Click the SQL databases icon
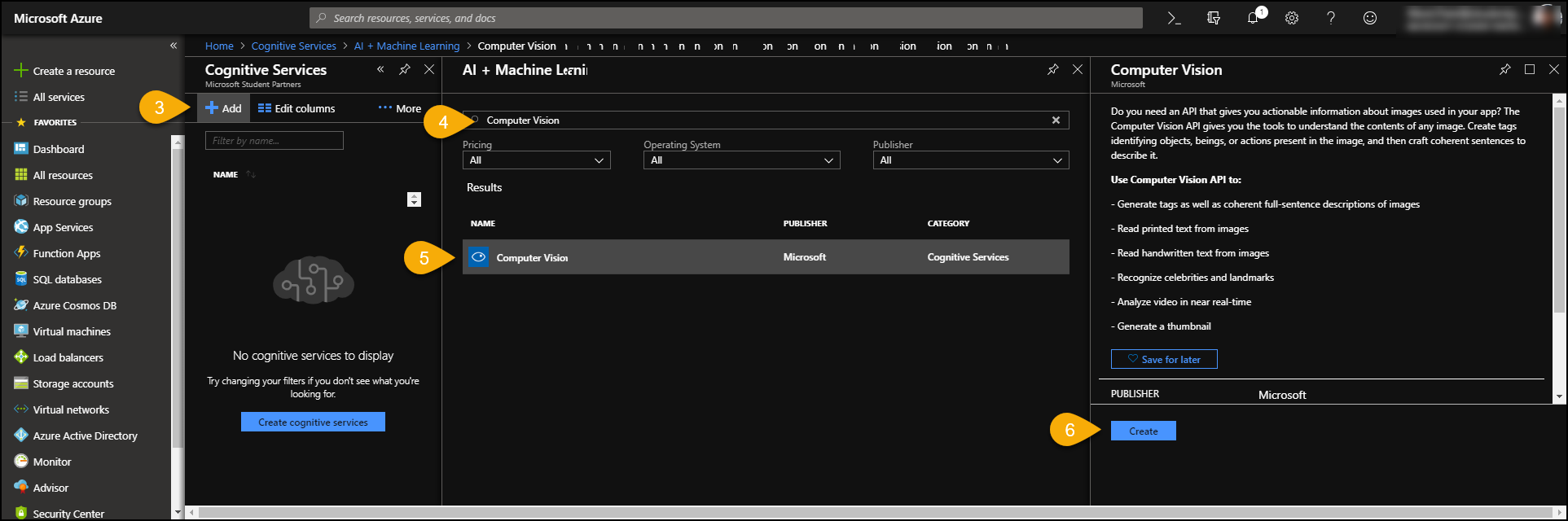Screen dimensions: 1568x521 21,278
